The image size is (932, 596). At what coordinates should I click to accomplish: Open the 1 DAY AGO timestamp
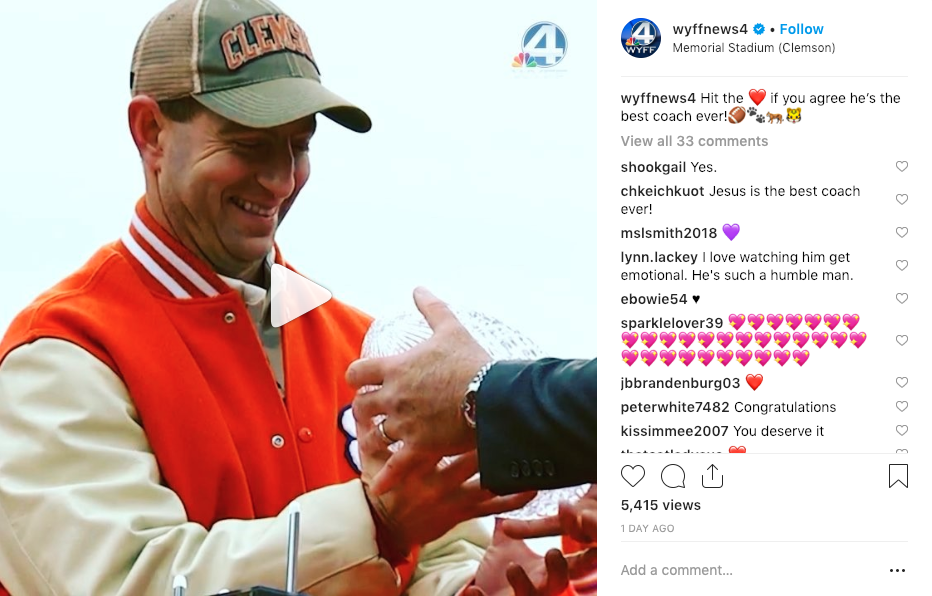[x=647, y=528]
